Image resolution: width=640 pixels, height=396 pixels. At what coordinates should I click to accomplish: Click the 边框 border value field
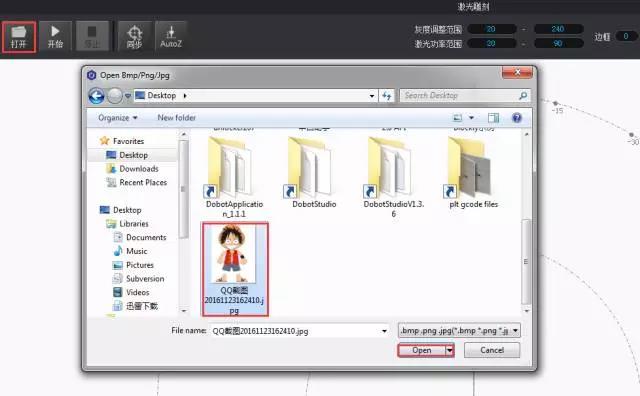(x=627, y=36)
